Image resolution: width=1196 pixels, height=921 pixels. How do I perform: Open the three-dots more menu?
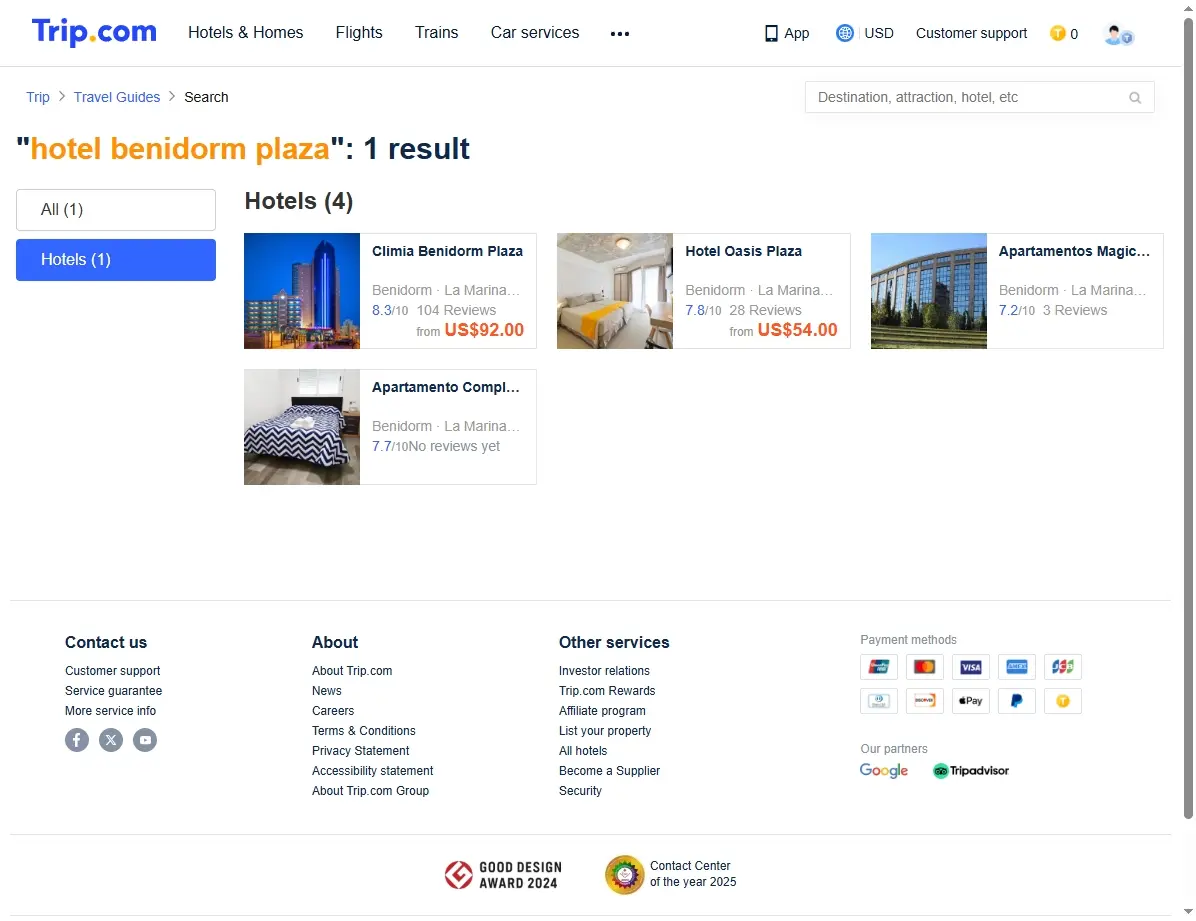coord(619,34)
